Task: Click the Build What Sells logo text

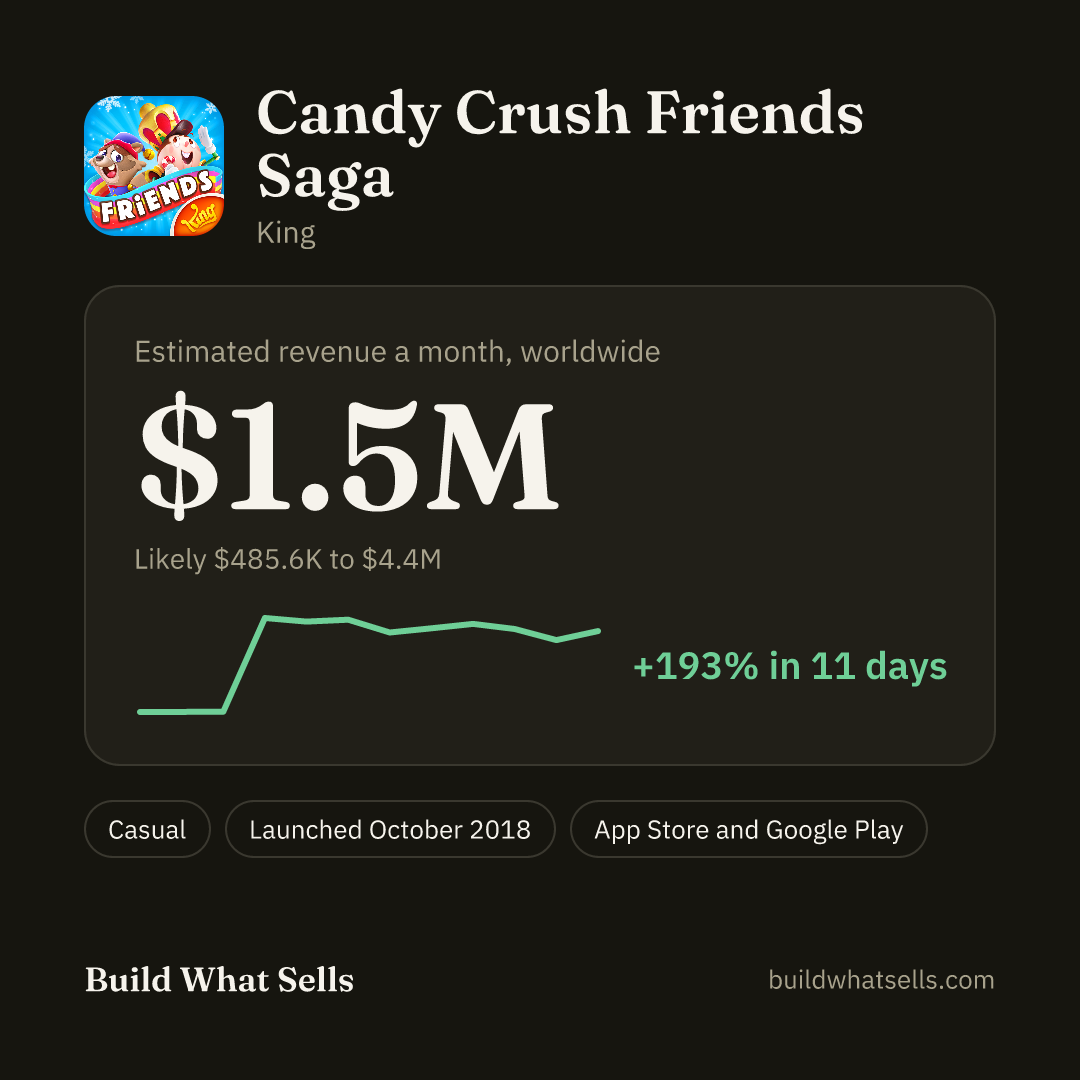Action: point(219,979)
